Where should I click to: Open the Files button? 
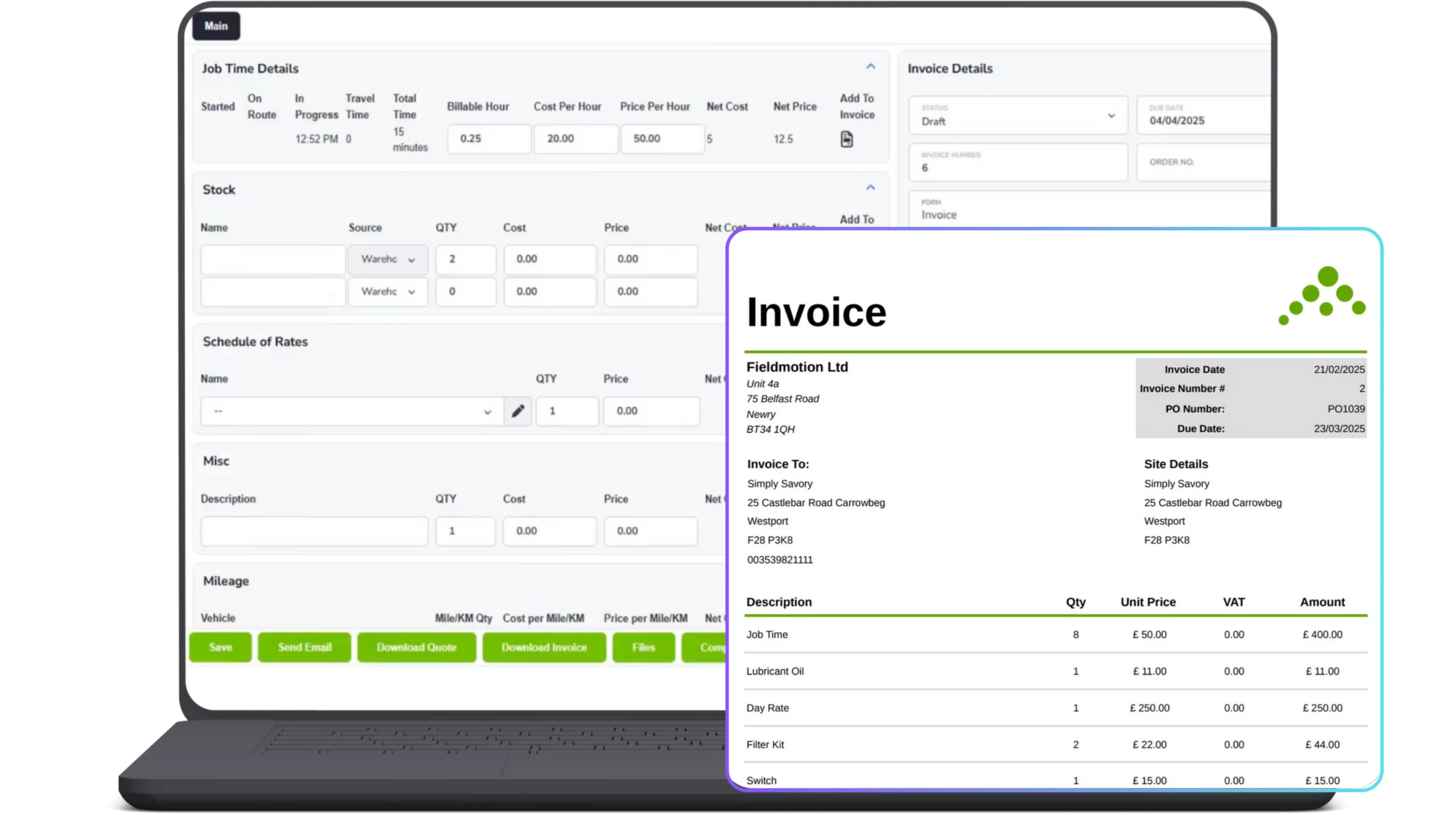coord(643,647)
